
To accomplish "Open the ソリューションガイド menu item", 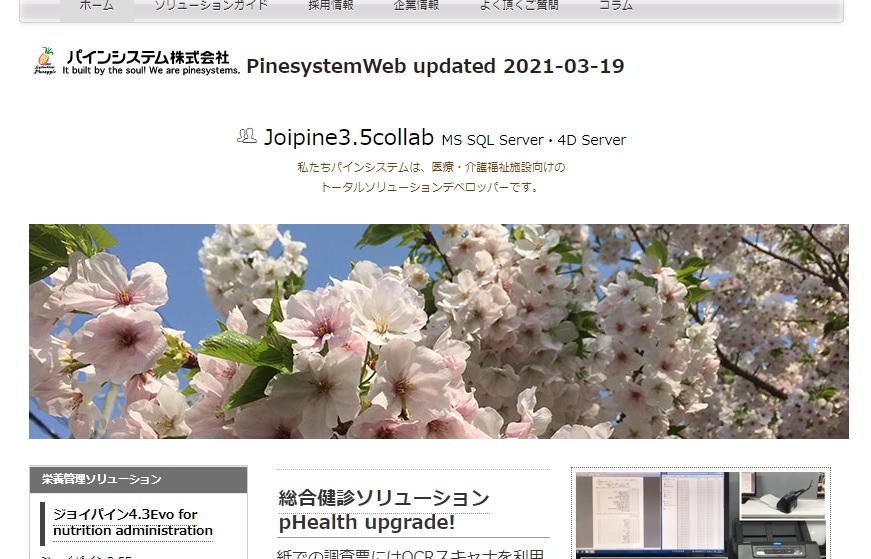I will tap(211, 6).
